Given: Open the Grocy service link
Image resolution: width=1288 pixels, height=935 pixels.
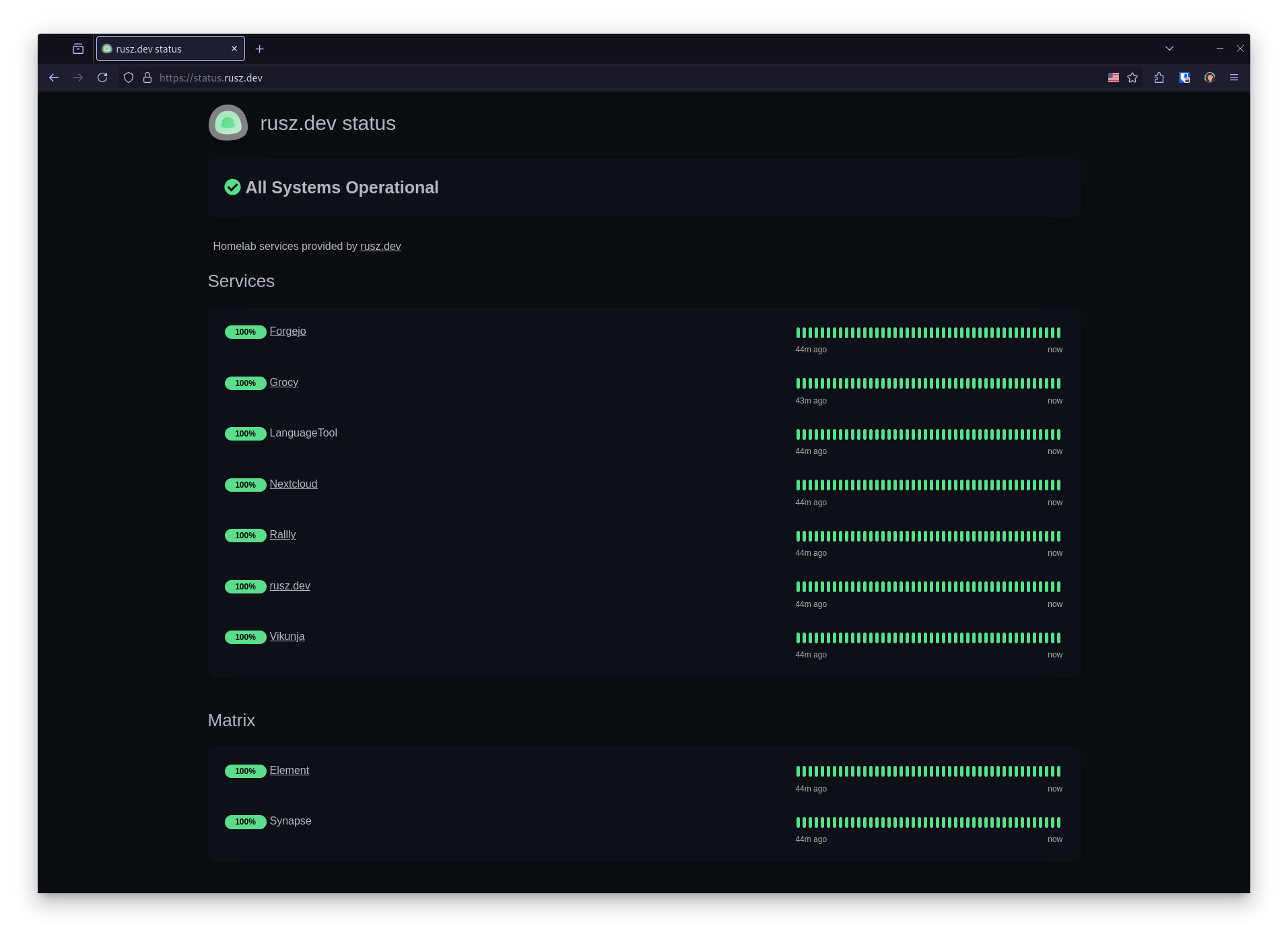Looking at the screenshot, I should pos(283,383).
